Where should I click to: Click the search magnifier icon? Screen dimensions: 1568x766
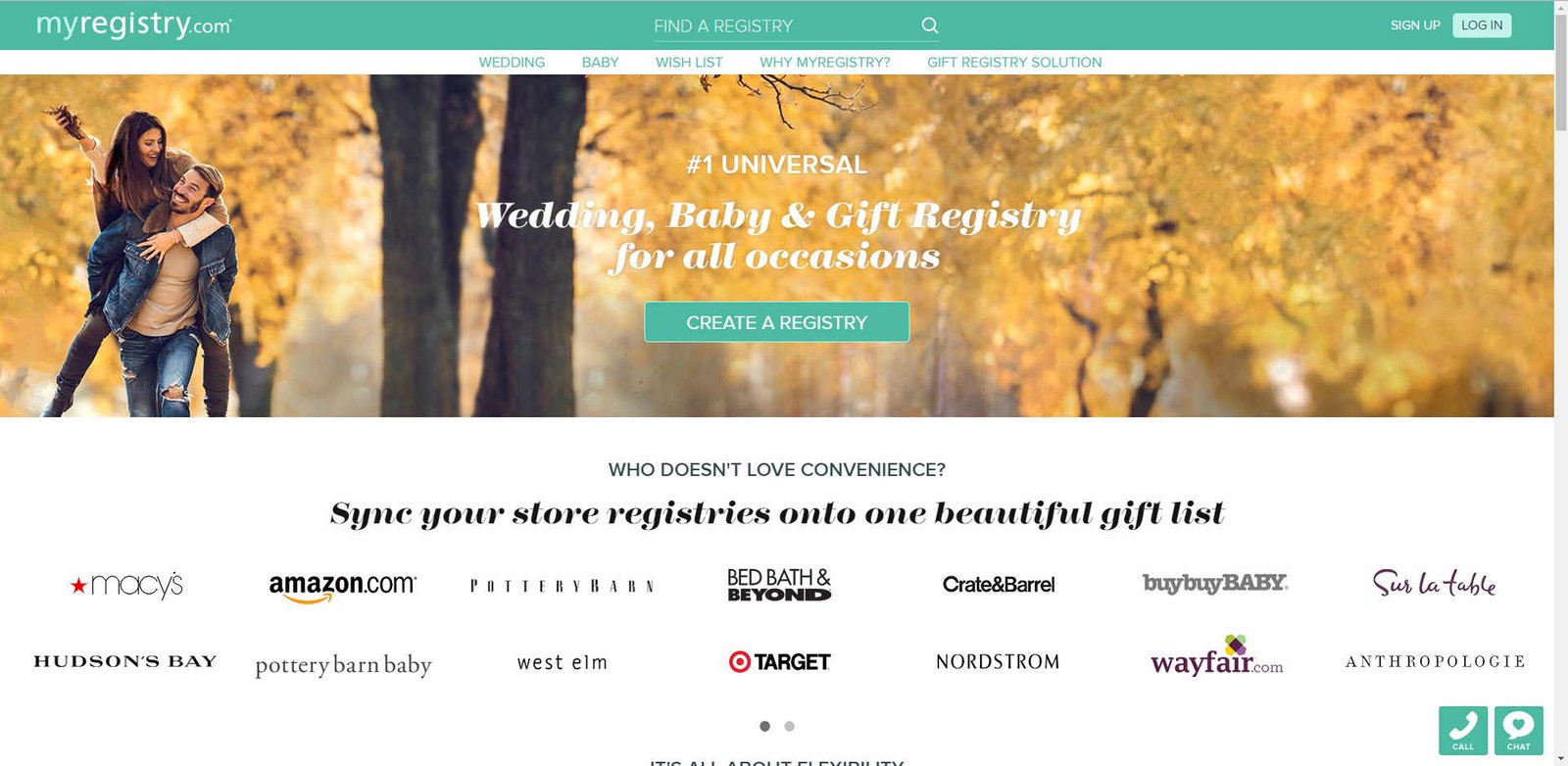pos(930,25)
